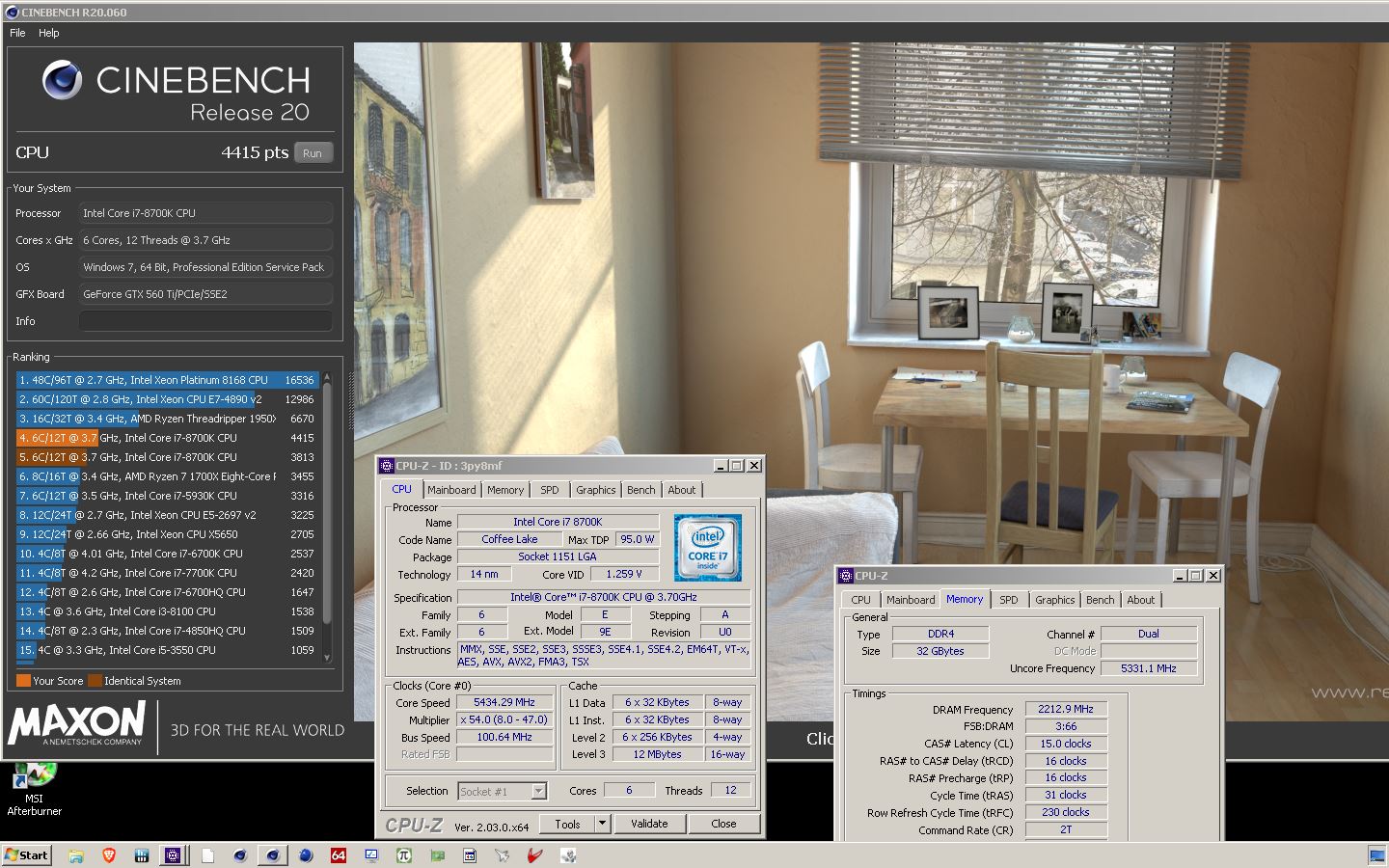Click the Tools button in CPU-Z
Viewport: 1389px width, 868px height.
[x=567, y=824]
